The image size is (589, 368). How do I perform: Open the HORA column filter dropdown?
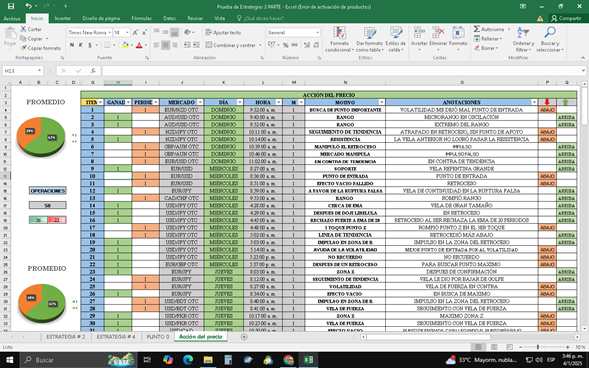(278, 102)
